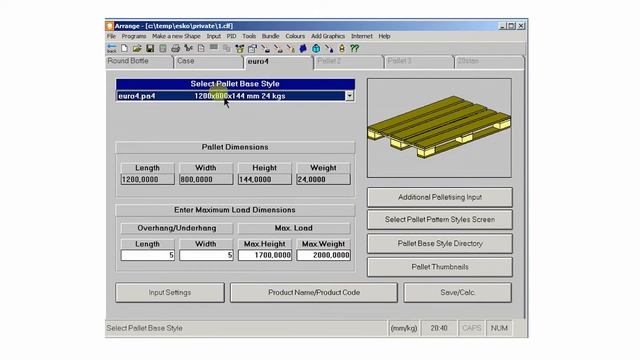Save using the floppy disk icon
Image resolution: width=640 pixels, height=360 pixels.
(x=150, y=49)
